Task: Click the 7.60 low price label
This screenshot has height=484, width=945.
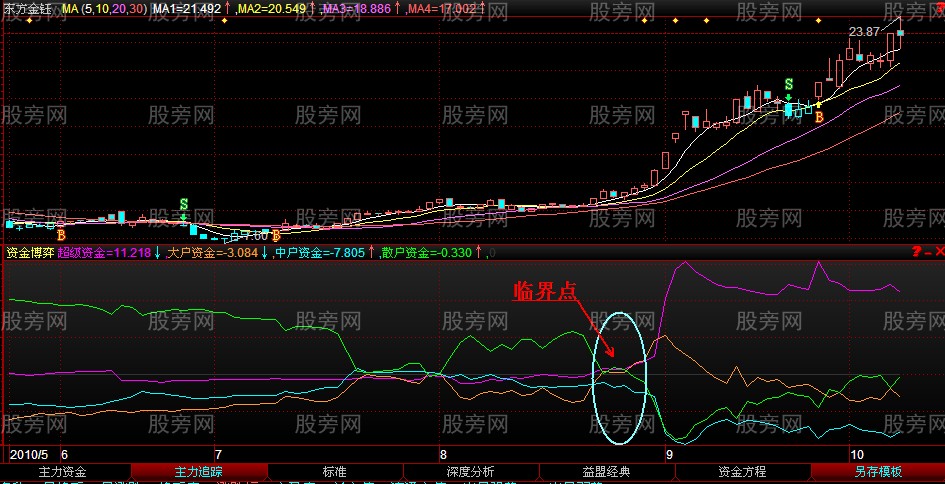Action: tap(254, 234)
